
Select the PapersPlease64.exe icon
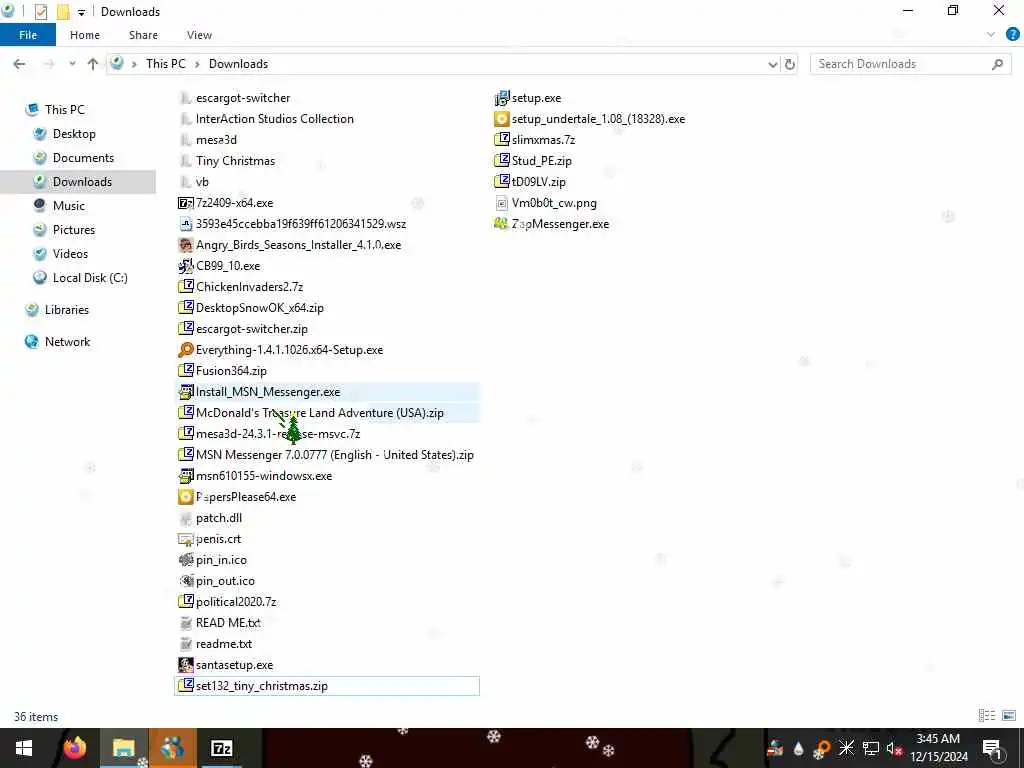[186, 497]
